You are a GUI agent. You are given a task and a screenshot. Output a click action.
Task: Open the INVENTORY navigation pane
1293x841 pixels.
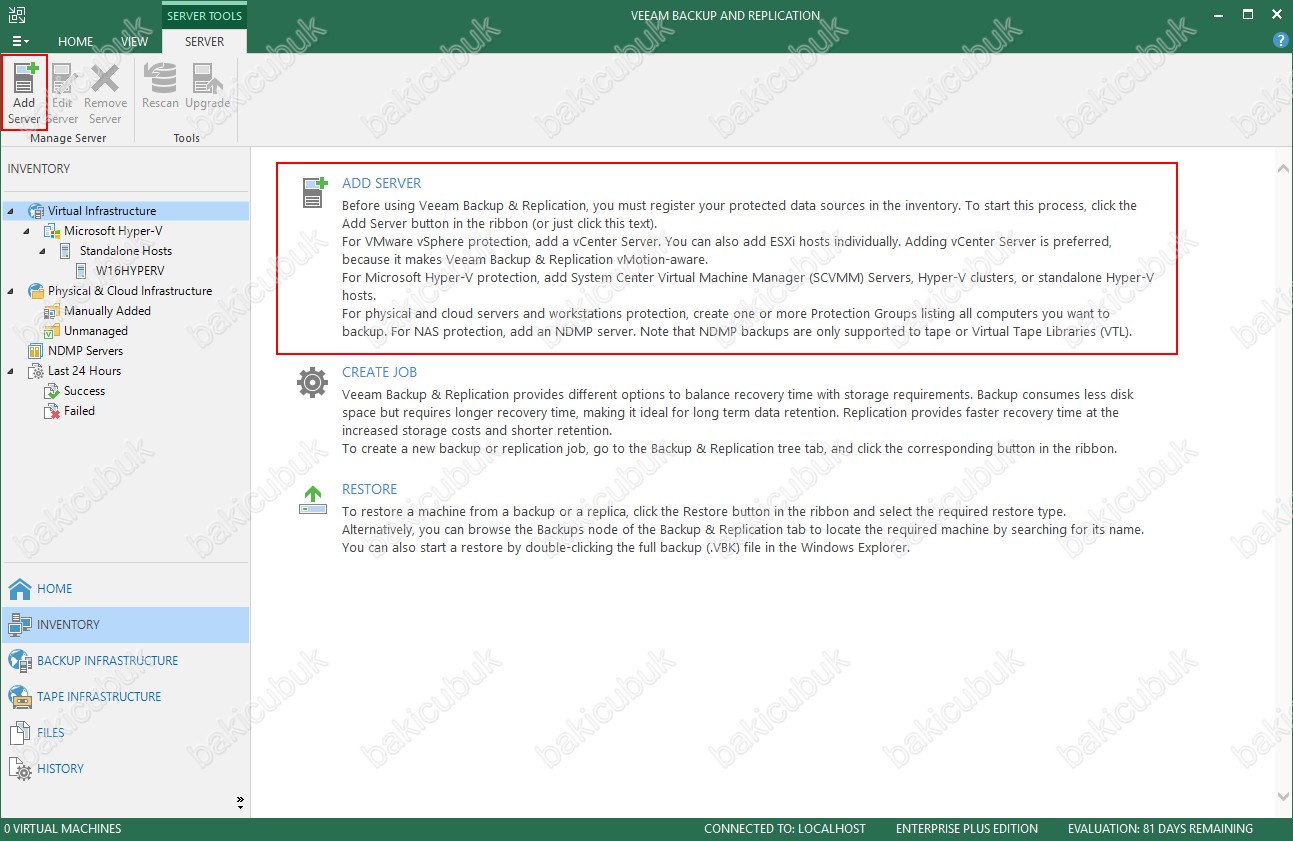(125, 625)
